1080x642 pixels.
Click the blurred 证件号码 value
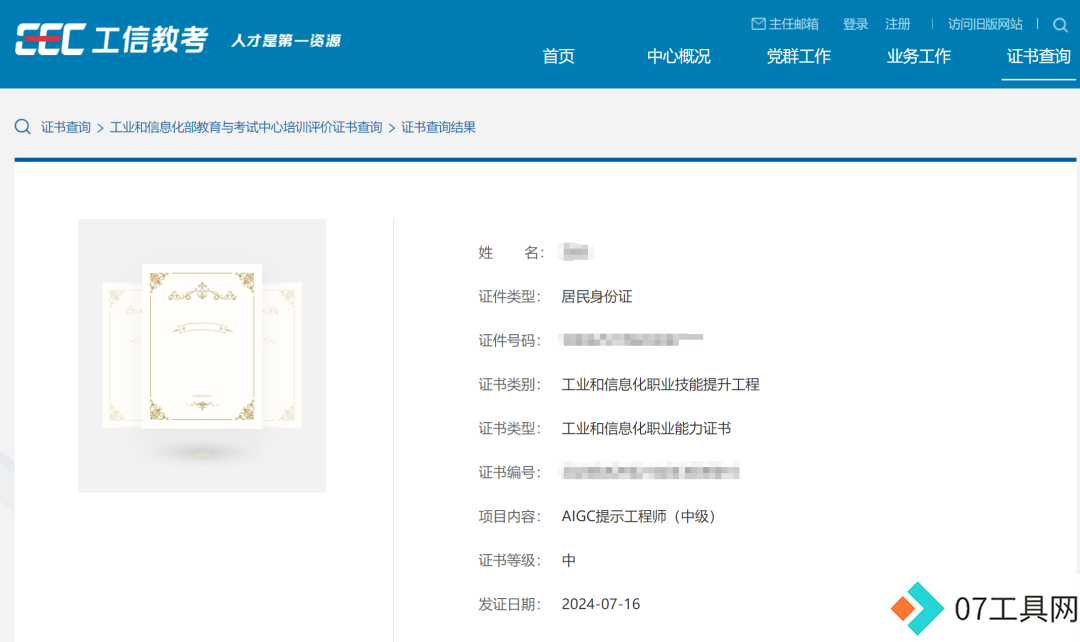[x=632, y=340]
